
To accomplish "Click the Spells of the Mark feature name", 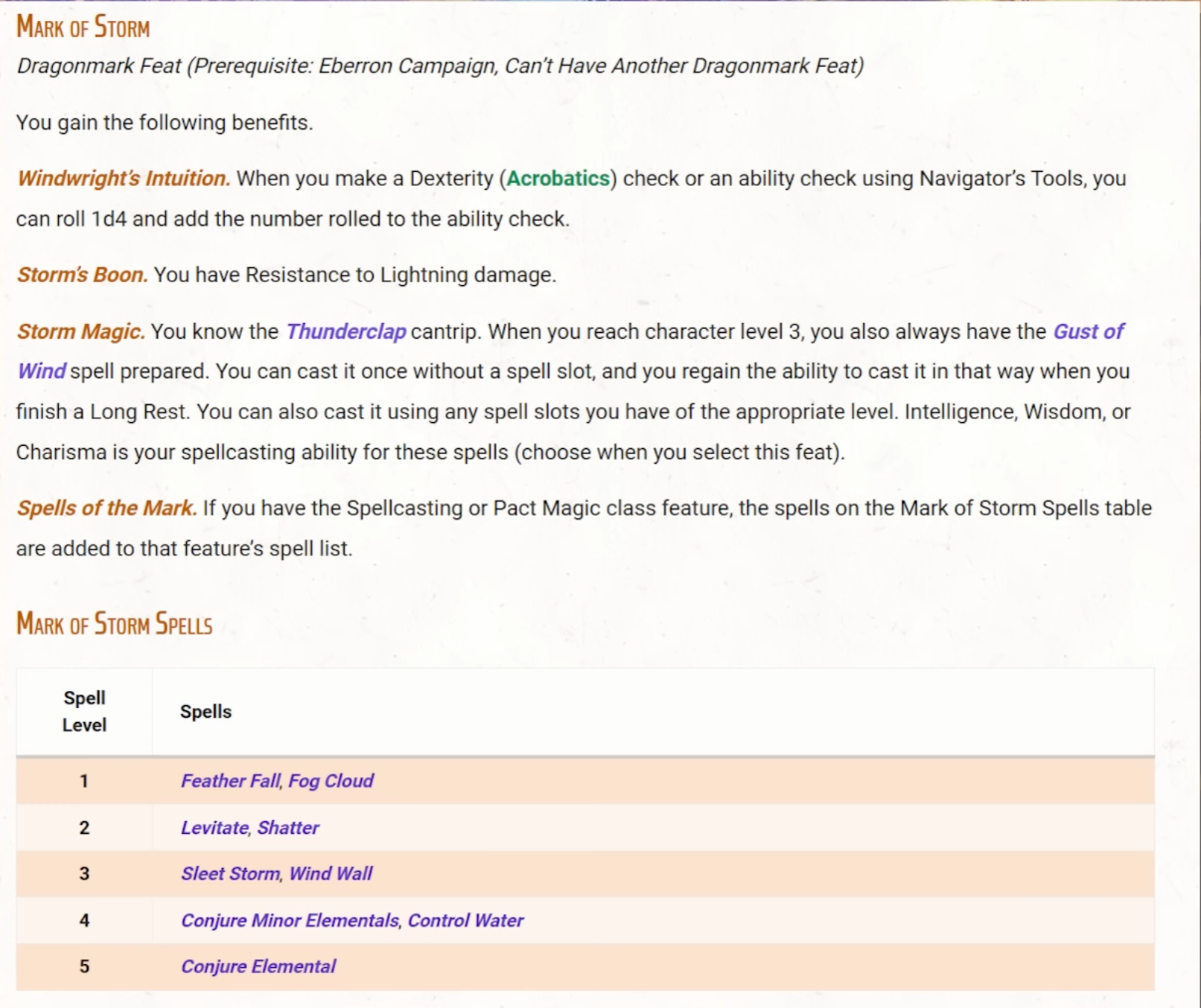I will (107, 508).
